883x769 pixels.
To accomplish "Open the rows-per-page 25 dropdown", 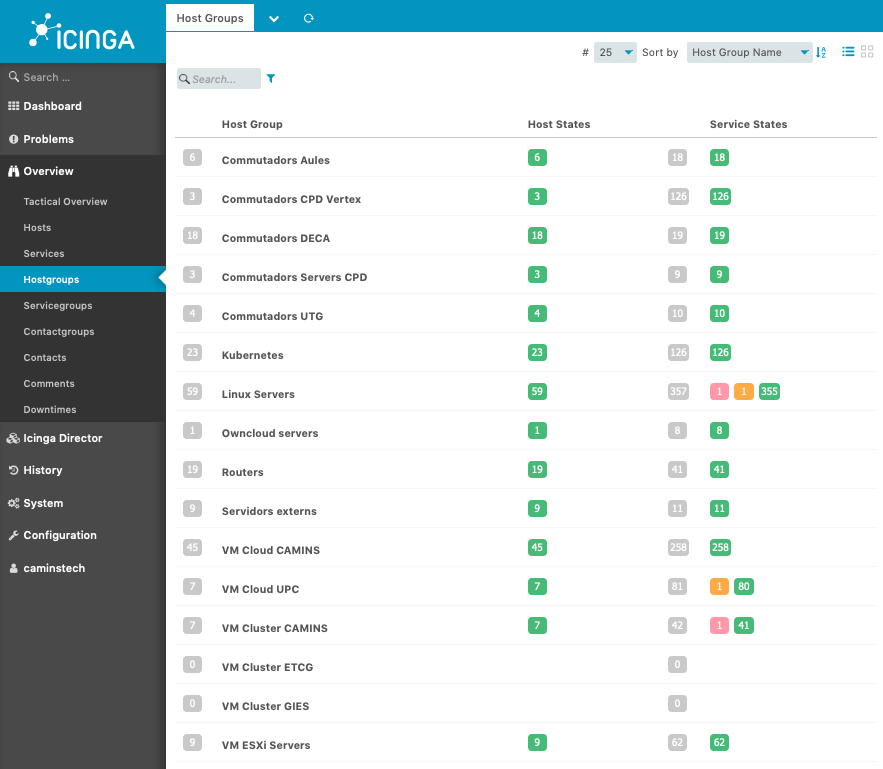I will tap(615, 52).
